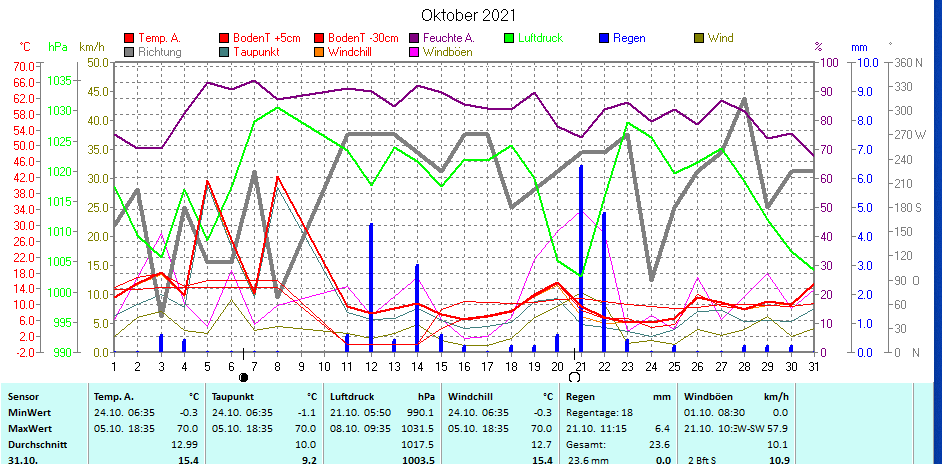Click the Temp. A. legend label
Screen dimensions: 942x464
(x=159, y=38)
